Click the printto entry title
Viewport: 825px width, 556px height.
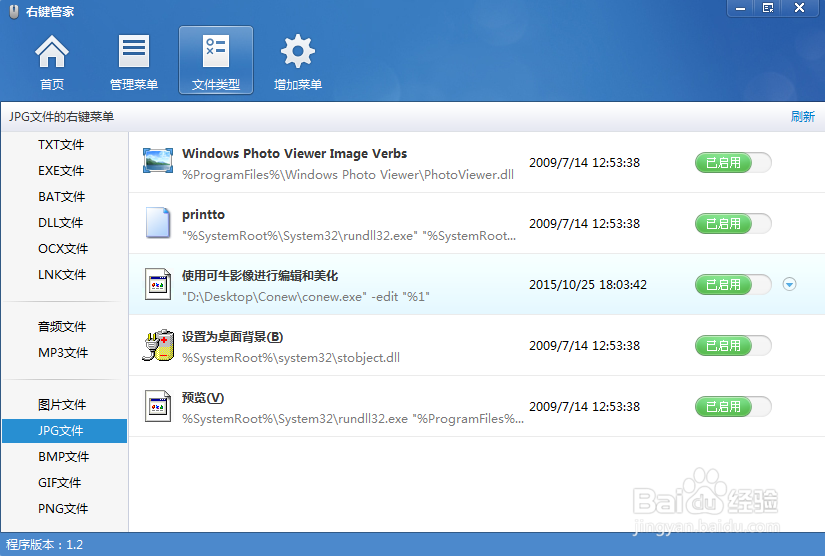pyautogui.click(x=204, y=215)
